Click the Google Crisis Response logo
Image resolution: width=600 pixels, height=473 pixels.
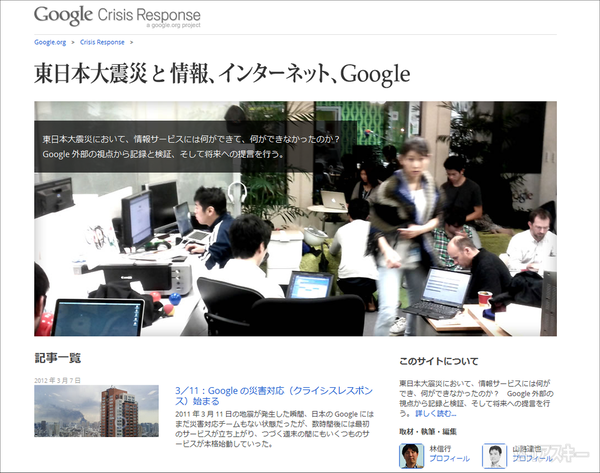click(117, 16)
